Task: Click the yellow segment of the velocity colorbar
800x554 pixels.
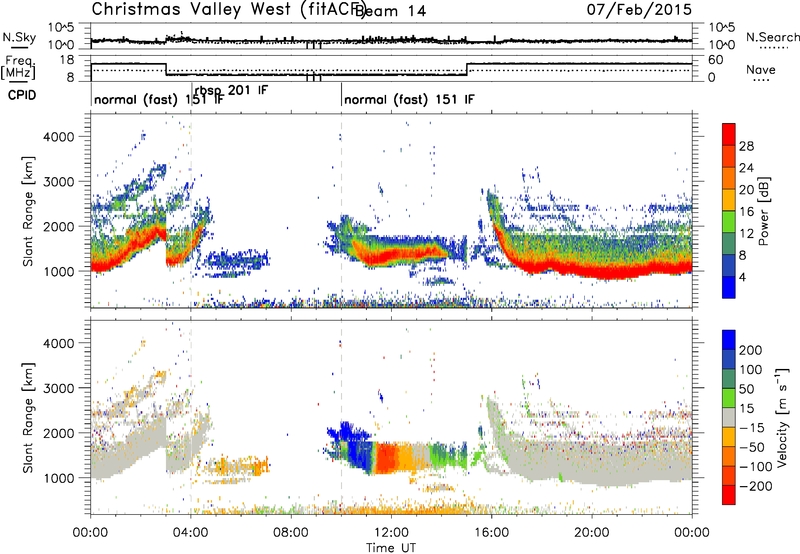Action: click(729, 437)
